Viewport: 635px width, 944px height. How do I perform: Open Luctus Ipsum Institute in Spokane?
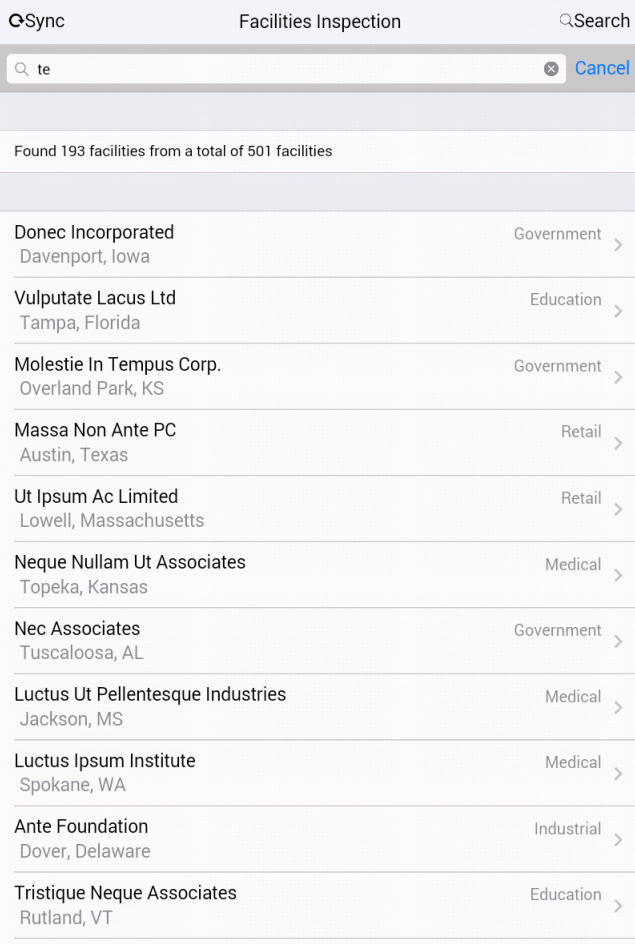pos(317,773)
